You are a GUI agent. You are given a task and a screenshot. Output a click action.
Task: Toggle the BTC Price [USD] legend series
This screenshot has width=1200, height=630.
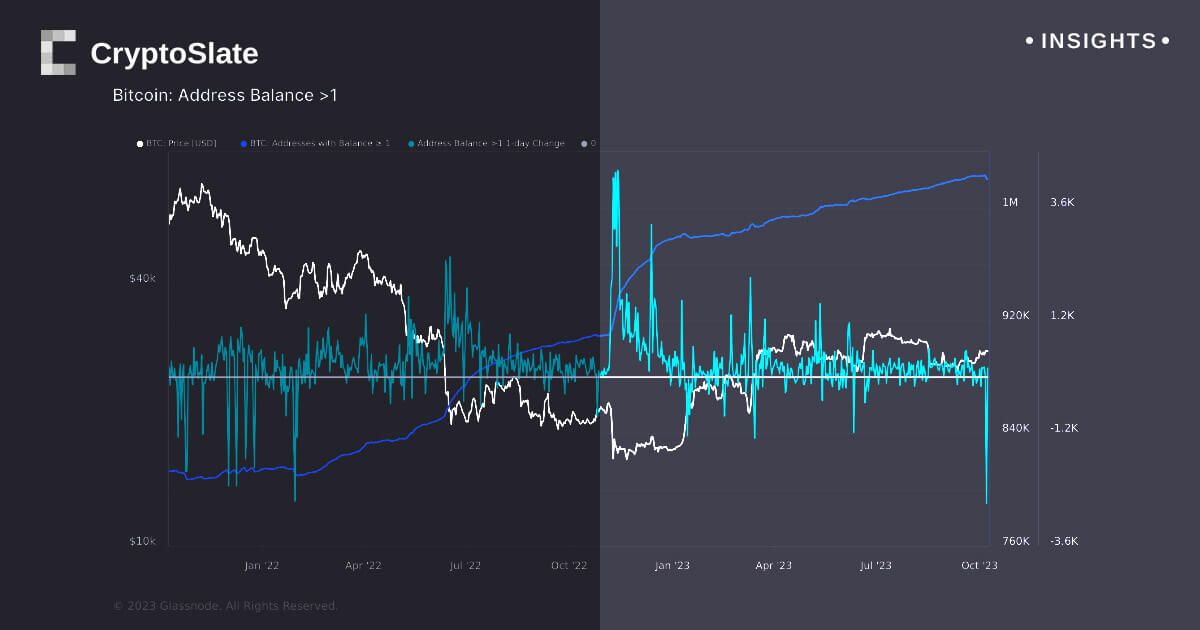click(181, 144)
